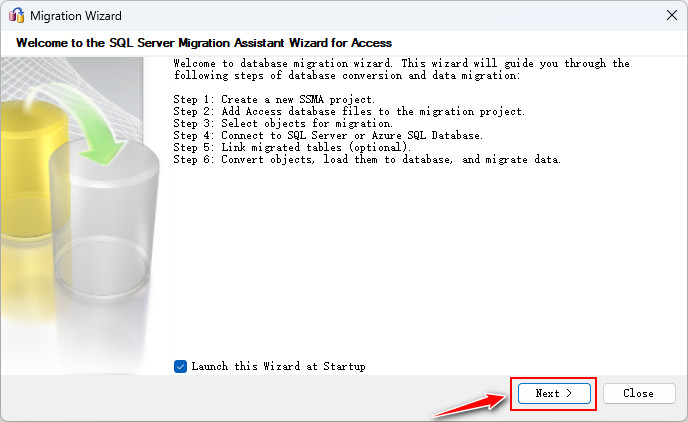The width and height of the screenshot is (688, 422).
Task: Select the Step 2 Add Access database files text
Action: (349, 111)
